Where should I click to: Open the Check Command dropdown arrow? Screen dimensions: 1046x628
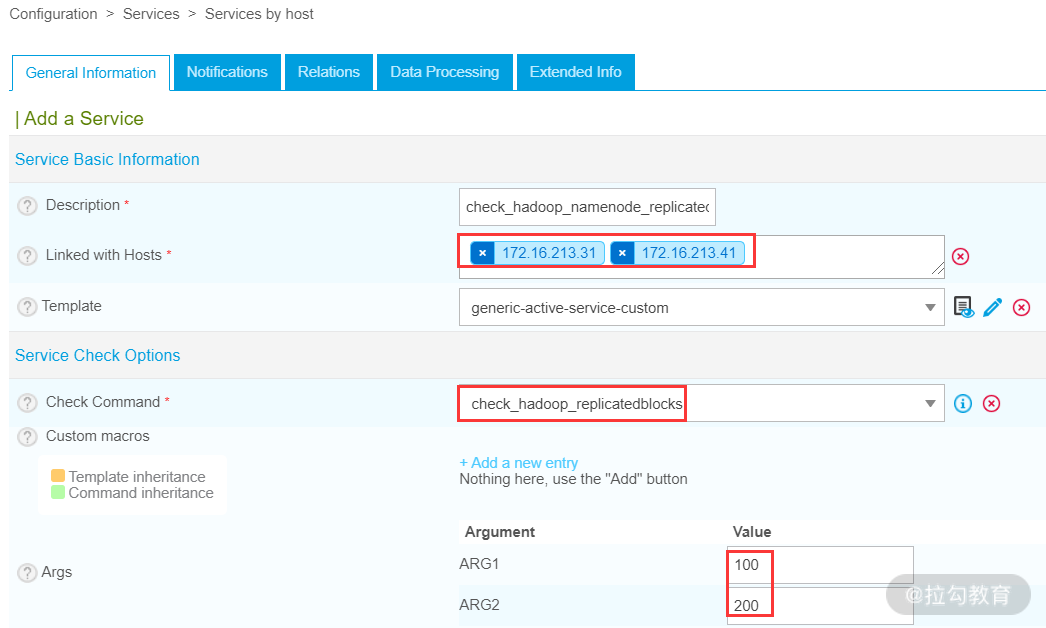930,403
